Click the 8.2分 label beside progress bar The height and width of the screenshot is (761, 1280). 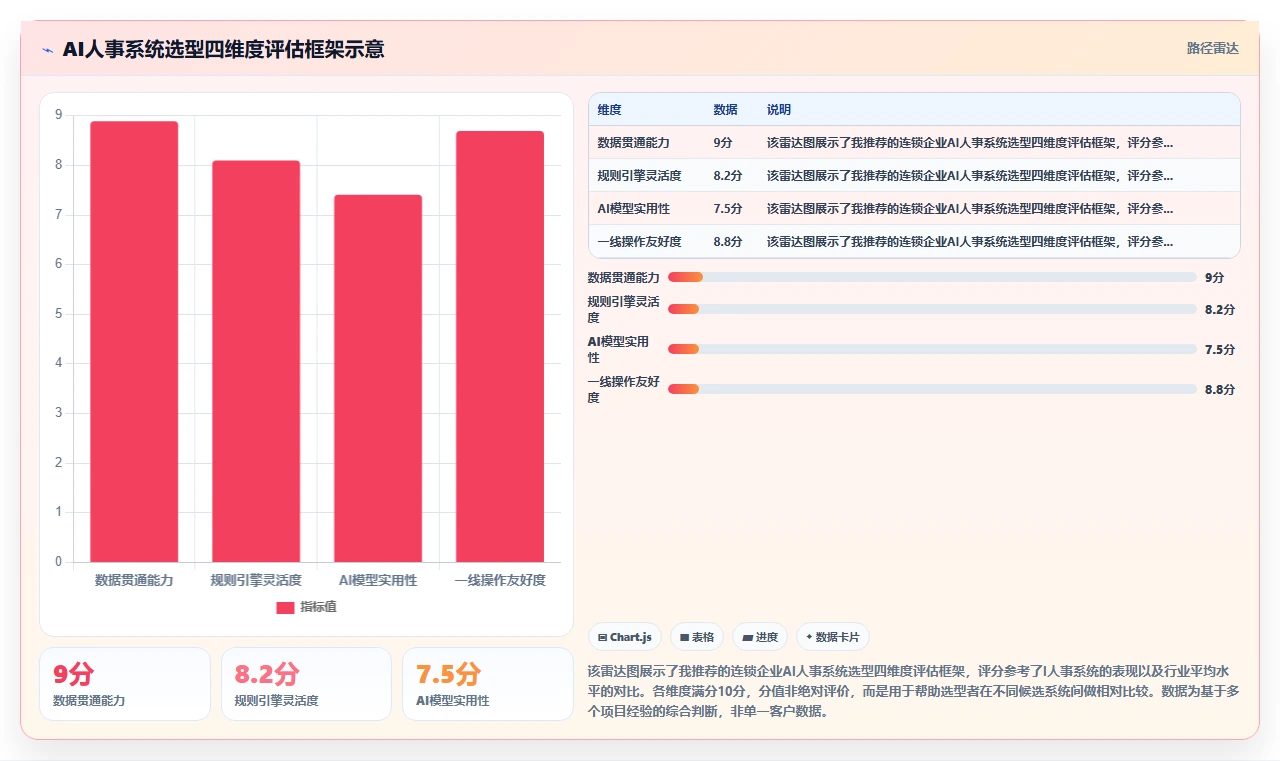(x=1220, y=309)
